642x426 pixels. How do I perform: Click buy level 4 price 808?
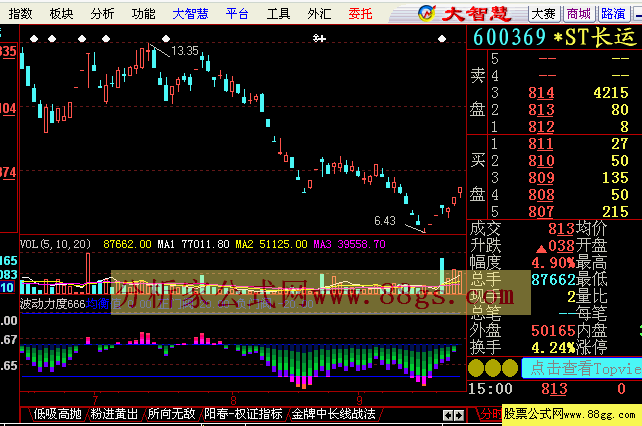coord(541,195)
